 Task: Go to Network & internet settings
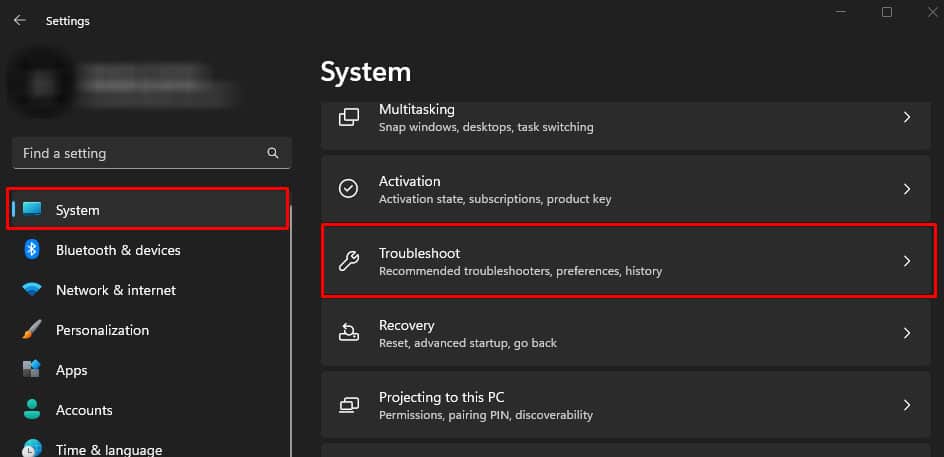tap(148, 290)
